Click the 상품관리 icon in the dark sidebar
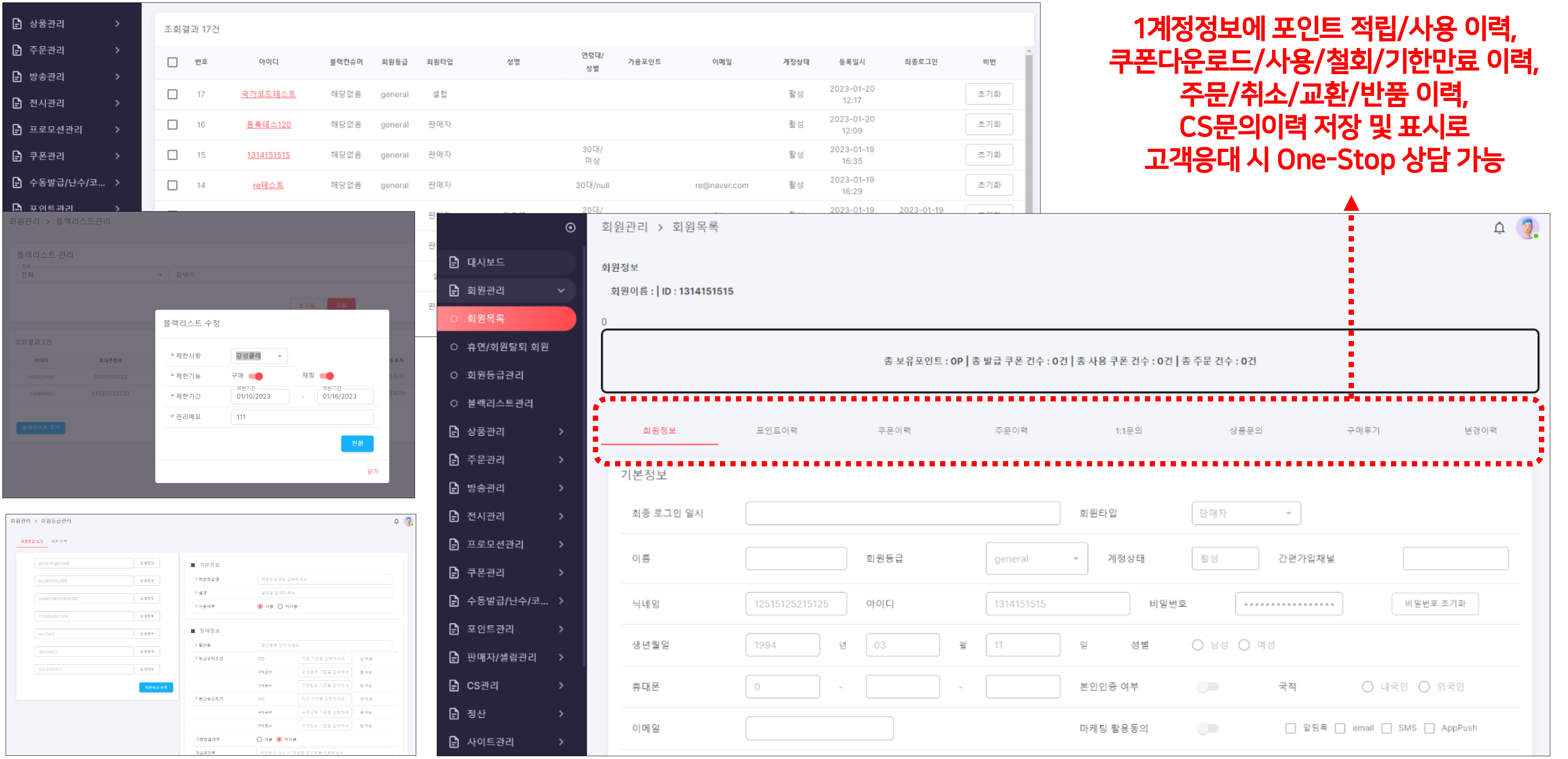Image resolution: width=1568 pixels, height=759 pixels. pos(454,431)
